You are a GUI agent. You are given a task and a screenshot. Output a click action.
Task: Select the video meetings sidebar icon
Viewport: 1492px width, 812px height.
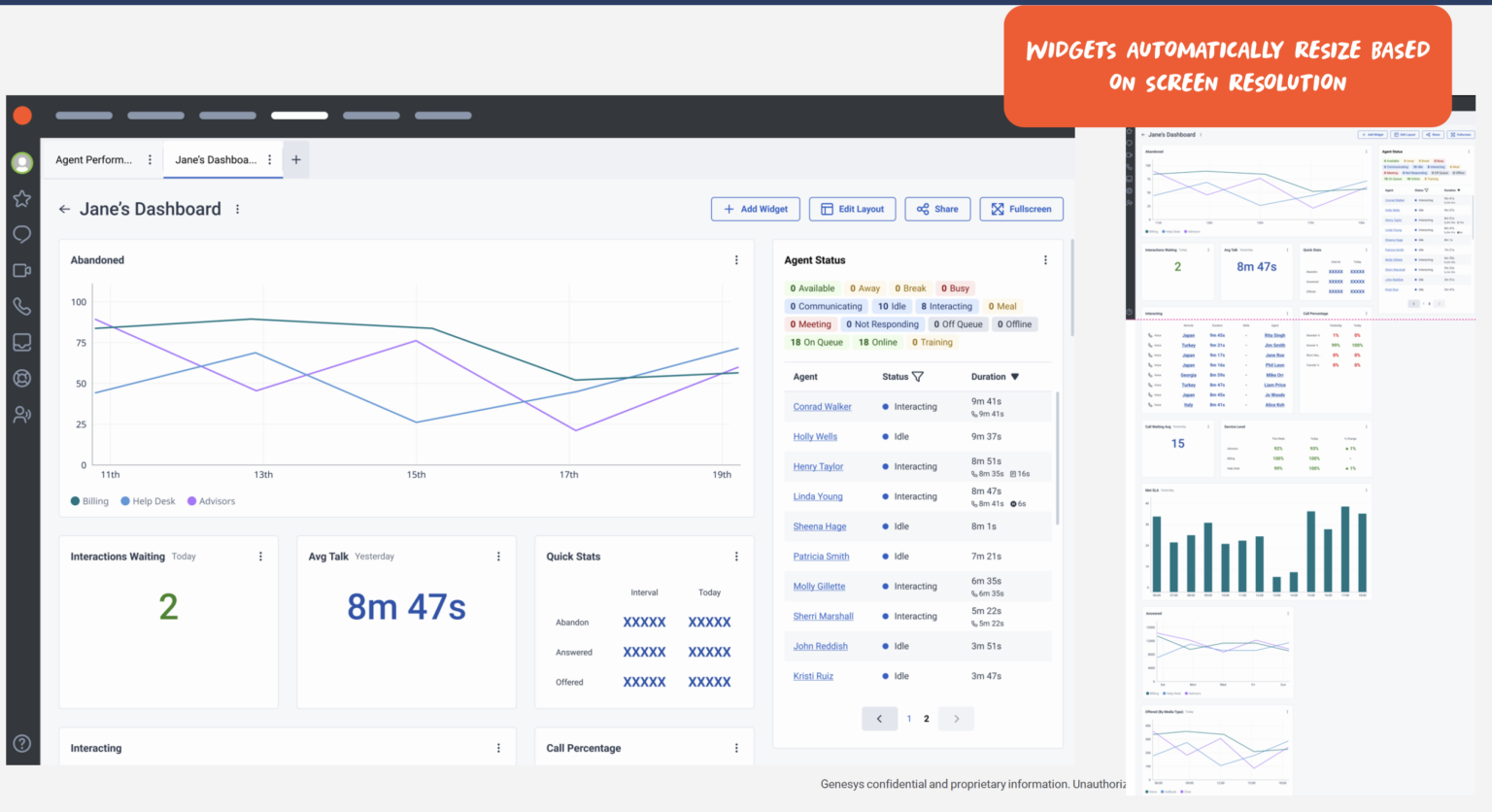click(22, 270)
